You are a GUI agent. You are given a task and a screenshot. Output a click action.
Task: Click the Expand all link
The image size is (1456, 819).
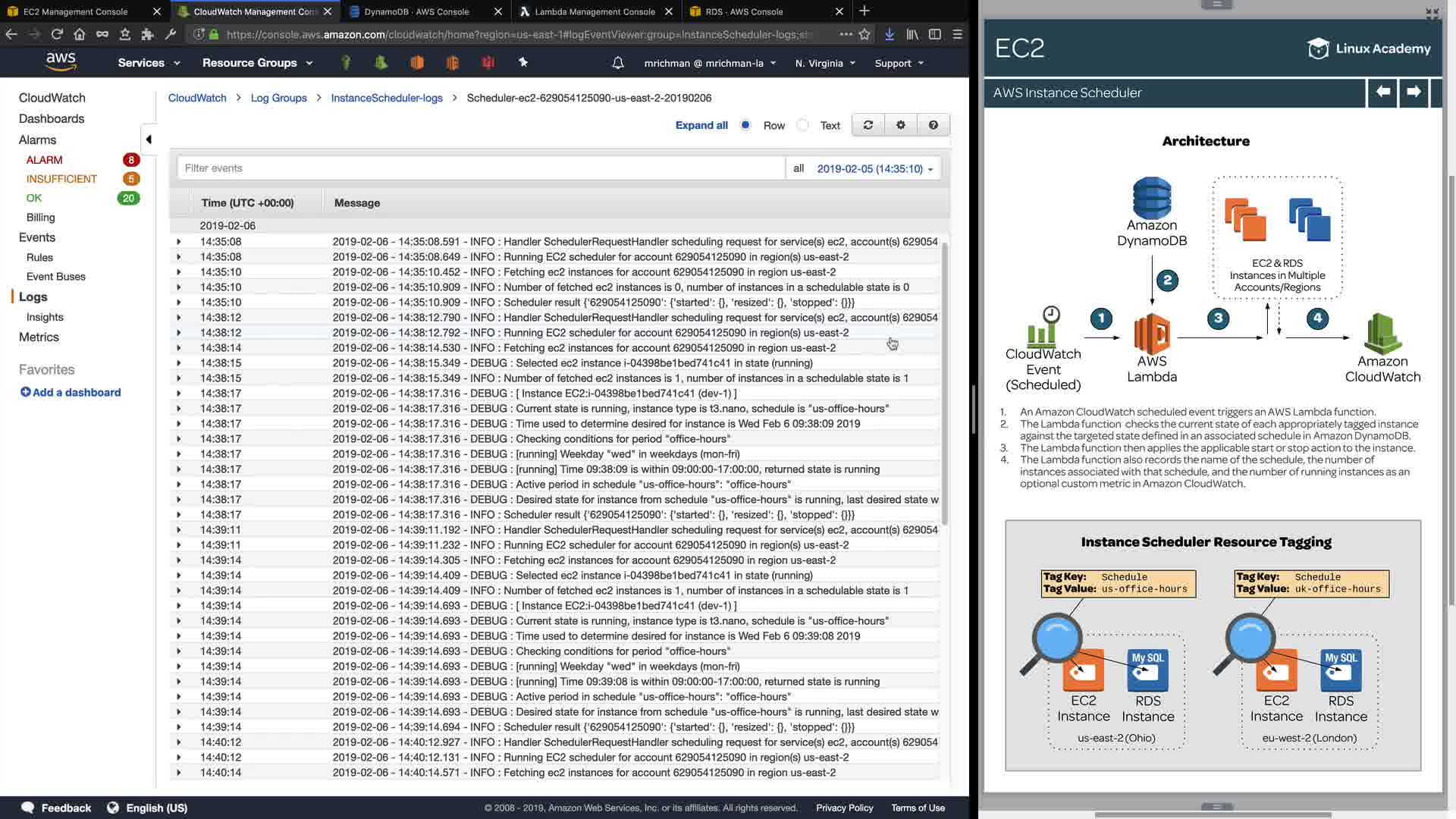(701, 125)
